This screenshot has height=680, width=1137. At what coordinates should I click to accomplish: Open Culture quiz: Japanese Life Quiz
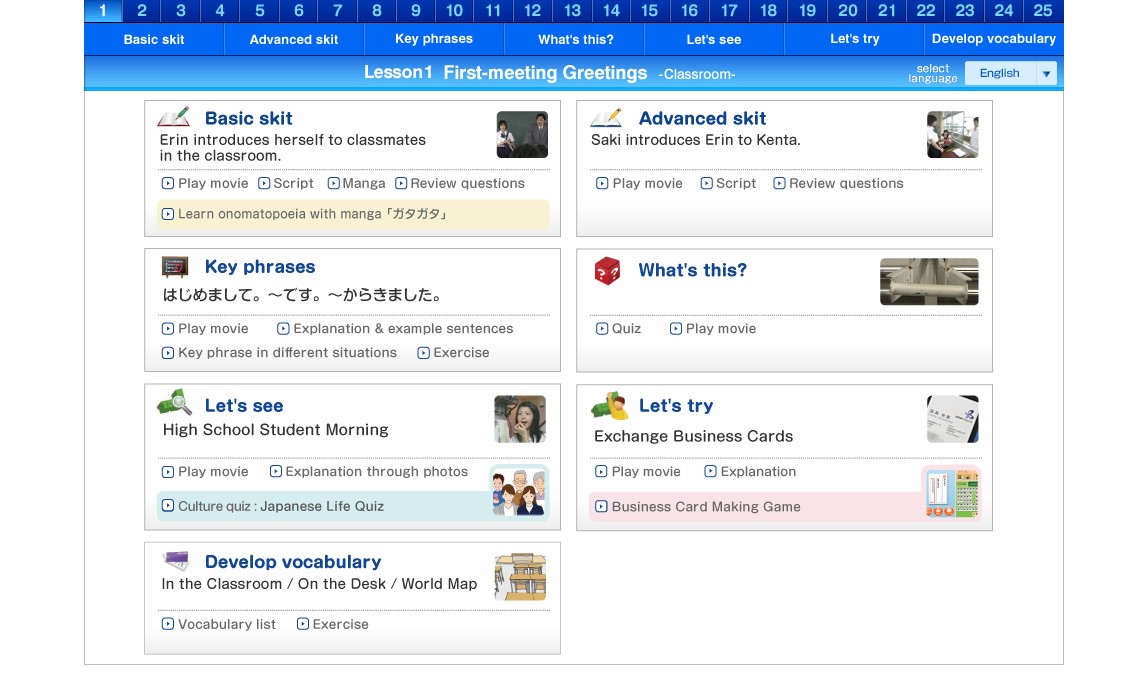coord(273,506)
